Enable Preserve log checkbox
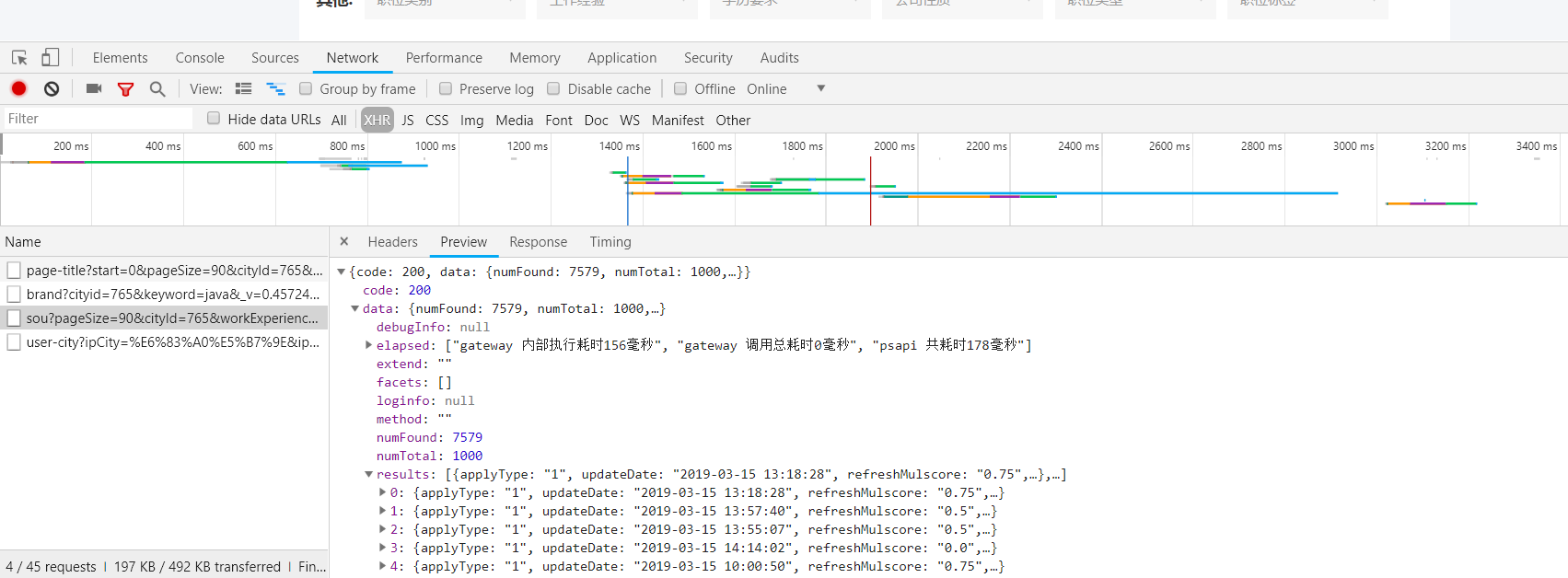The width and height of the screenshot is (1568, 578). (x=446, y=88)
